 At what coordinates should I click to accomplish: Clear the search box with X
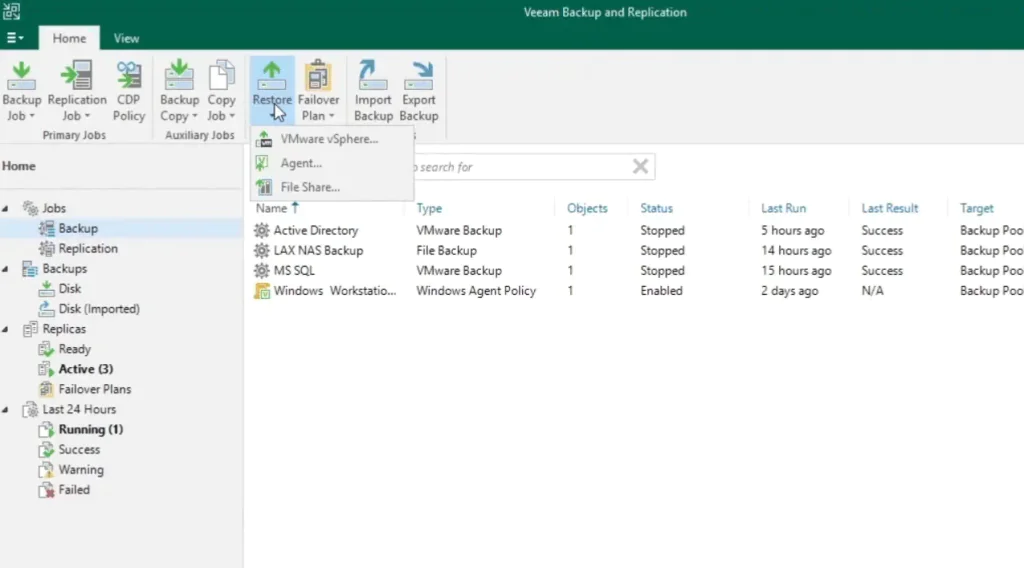click(640, 166)
